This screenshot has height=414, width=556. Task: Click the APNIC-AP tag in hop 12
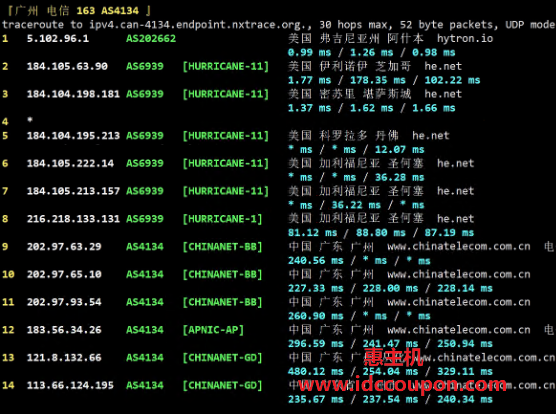(213, 330)
